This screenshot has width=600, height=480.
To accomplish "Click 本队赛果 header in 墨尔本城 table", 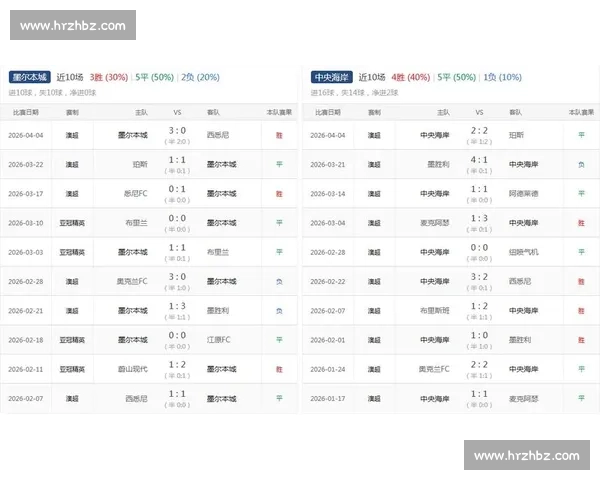I will click(x=279, y=112).
